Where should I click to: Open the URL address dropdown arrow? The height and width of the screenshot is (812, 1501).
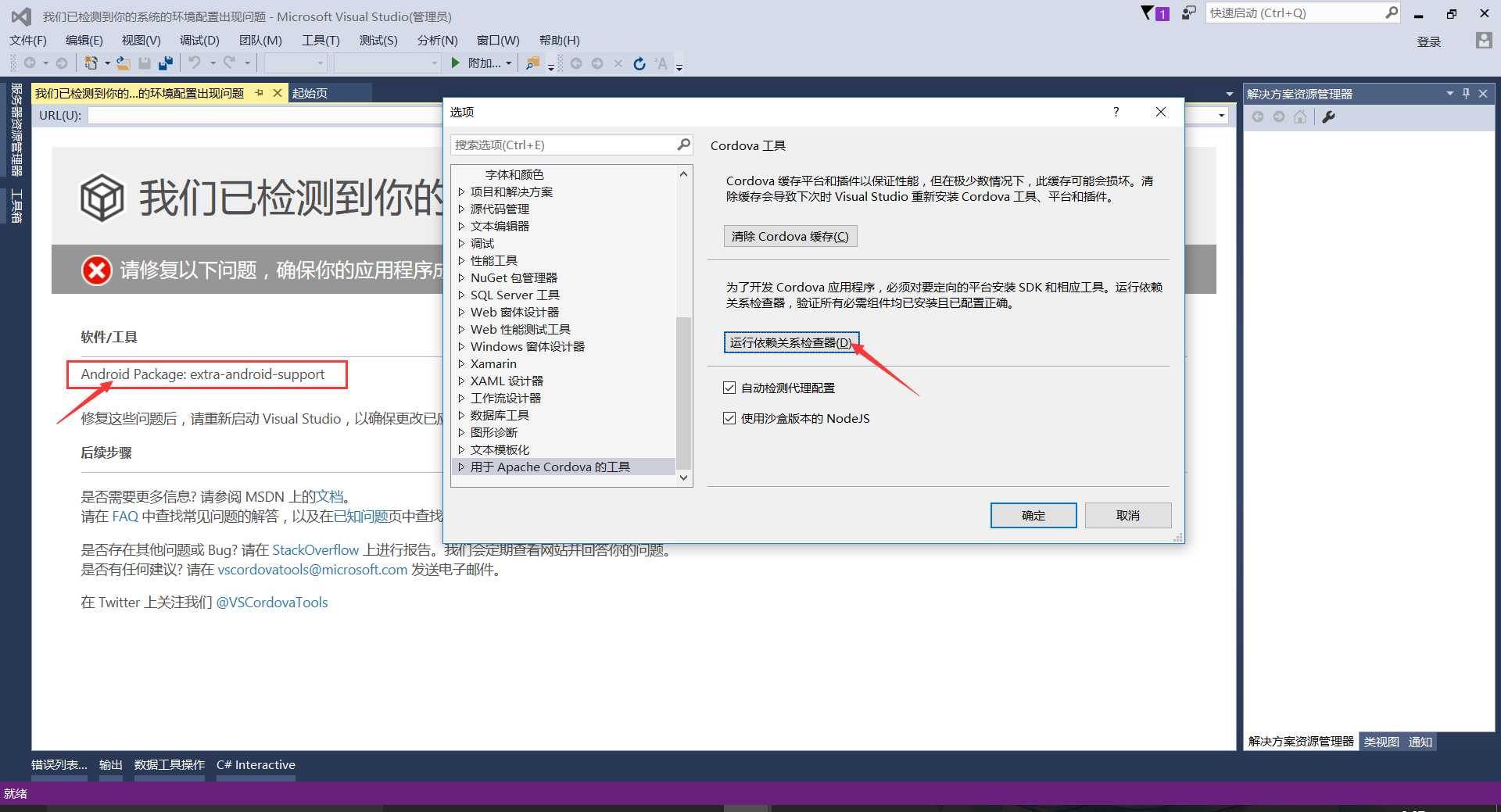pos(1221,116)
